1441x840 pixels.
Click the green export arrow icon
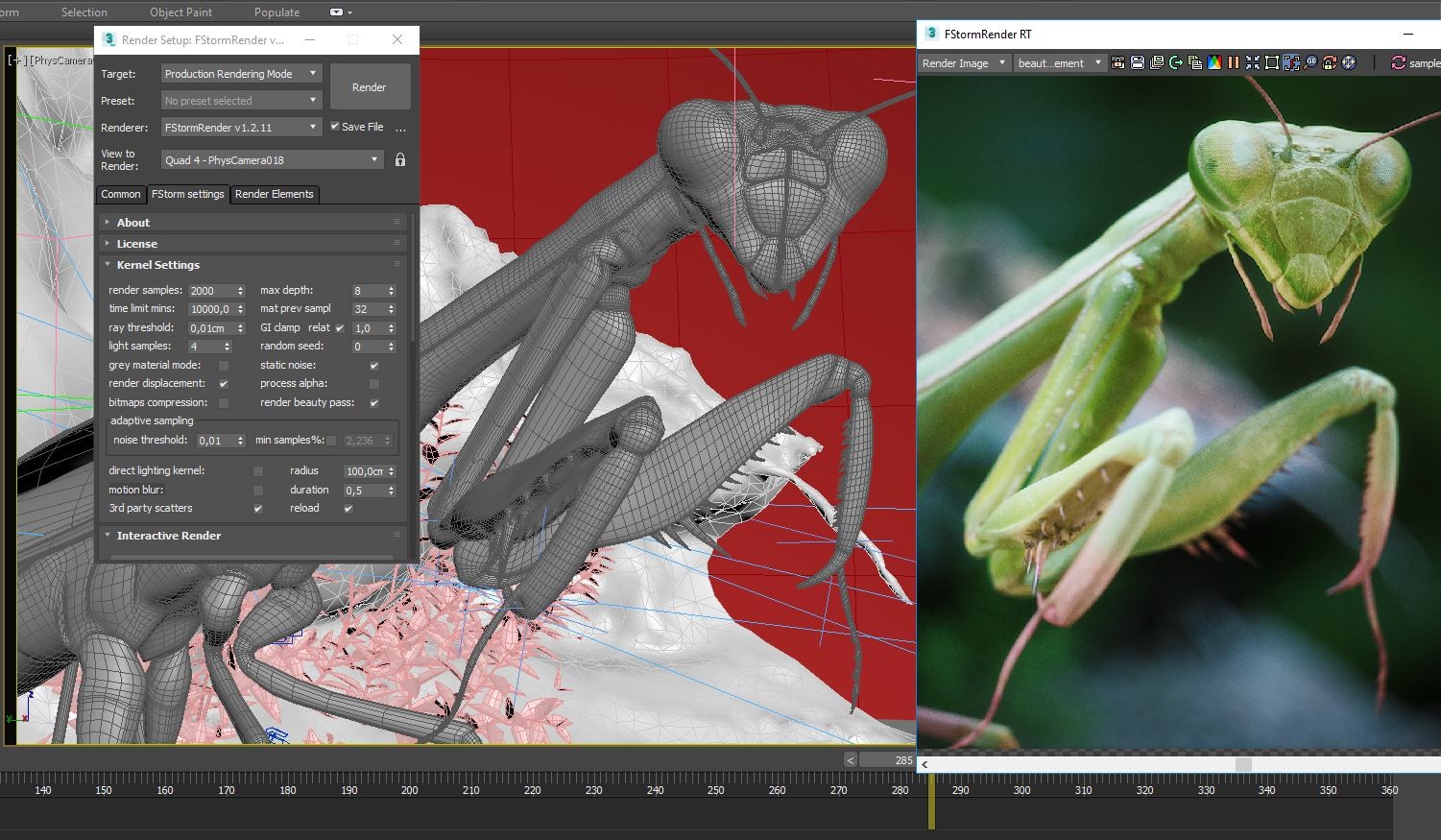[1176, 63]
